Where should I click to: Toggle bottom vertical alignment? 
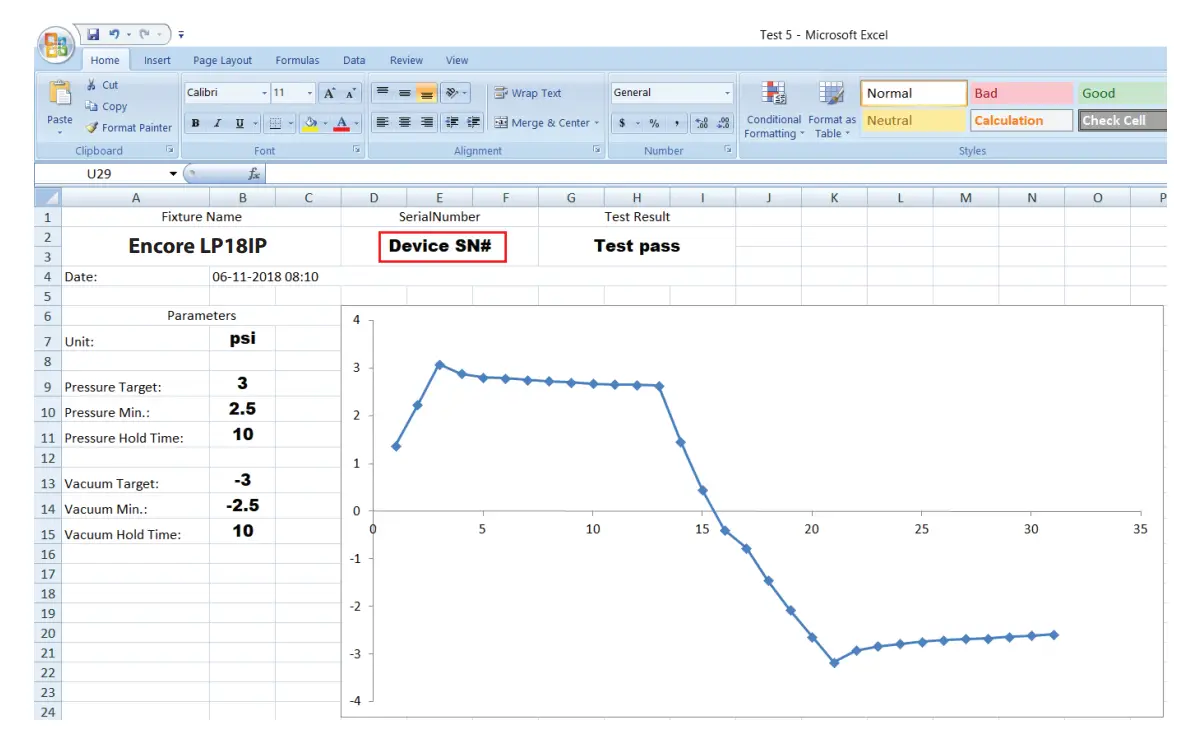pos(427,92)
